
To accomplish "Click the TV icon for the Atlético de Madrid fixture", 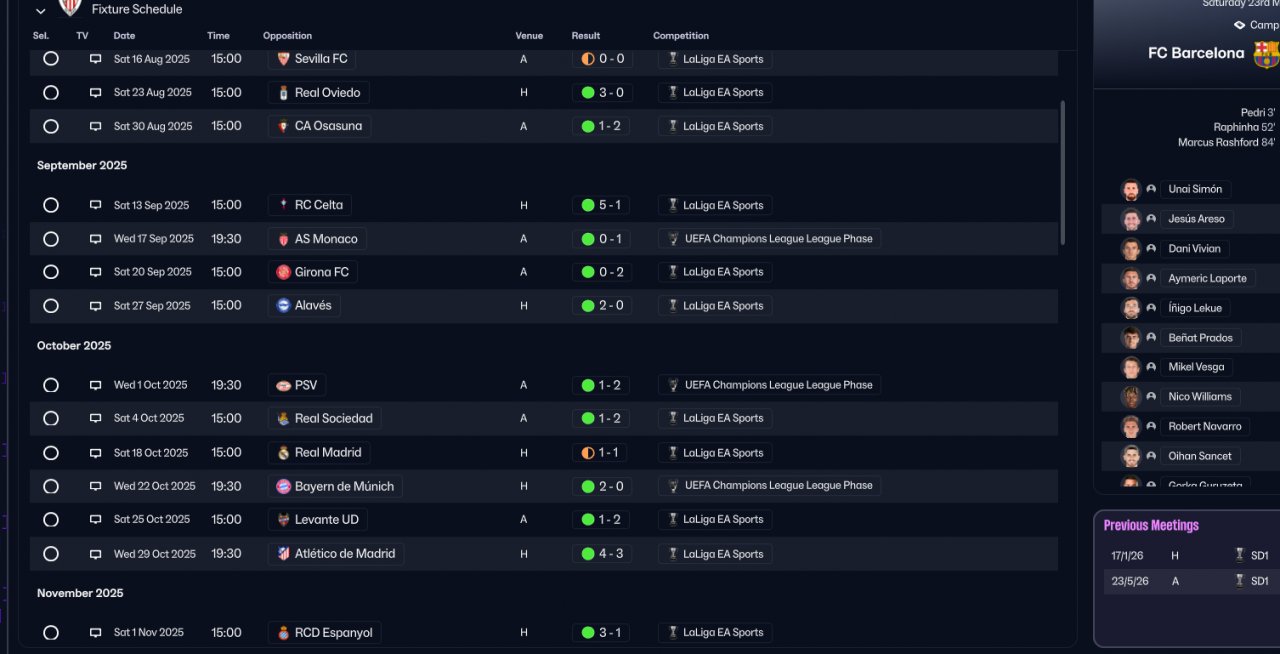I will (95, 554).
